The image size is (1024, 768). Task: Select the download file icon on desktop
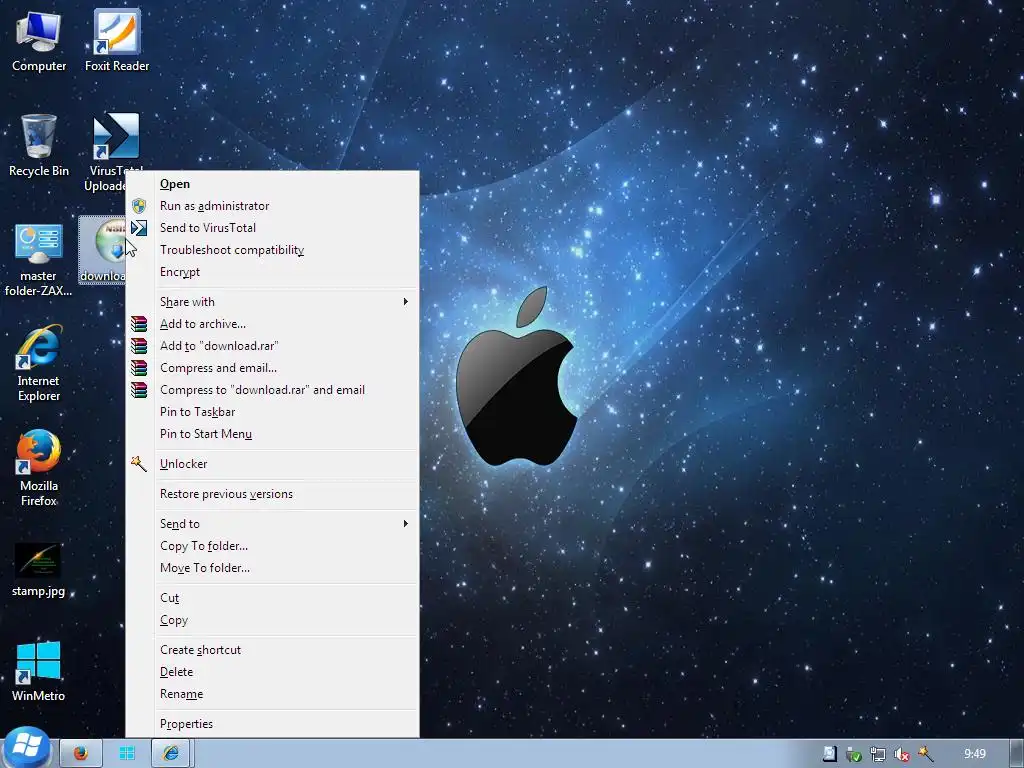tap(103, 250)
